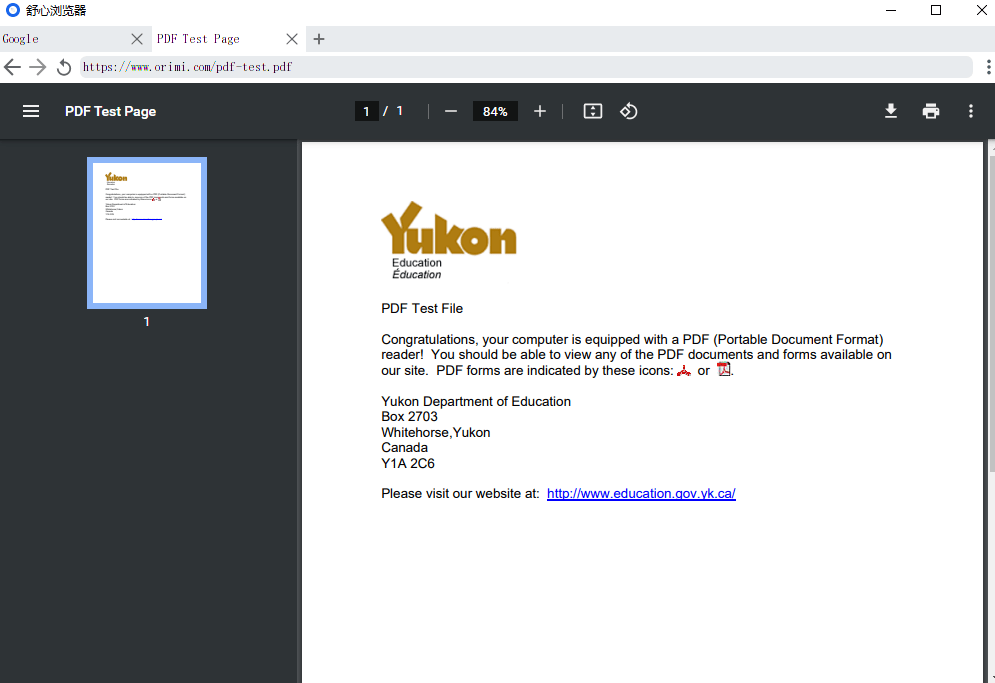This screenshot has height=683, width=995.
Task: Rotate the PDF counterclockwise
Action: click(x=629, y=112)
